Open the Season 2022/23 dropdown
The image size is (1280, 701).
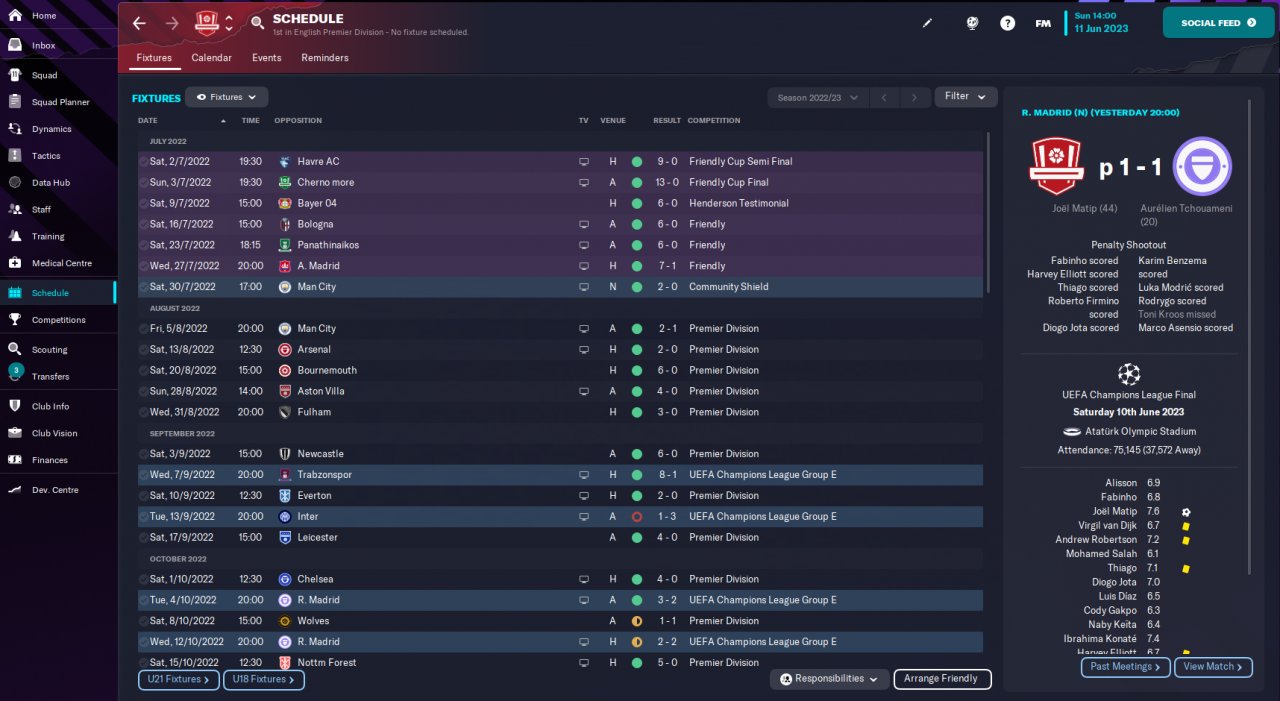click(816, 97)
